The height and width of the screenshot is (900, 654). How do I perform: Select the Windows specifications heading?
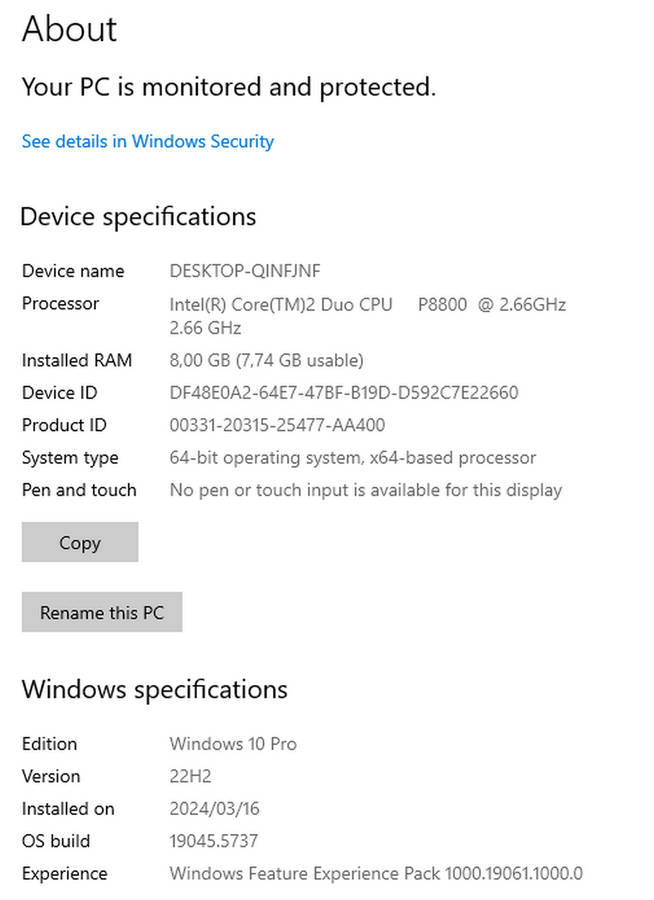coord(154,690)
